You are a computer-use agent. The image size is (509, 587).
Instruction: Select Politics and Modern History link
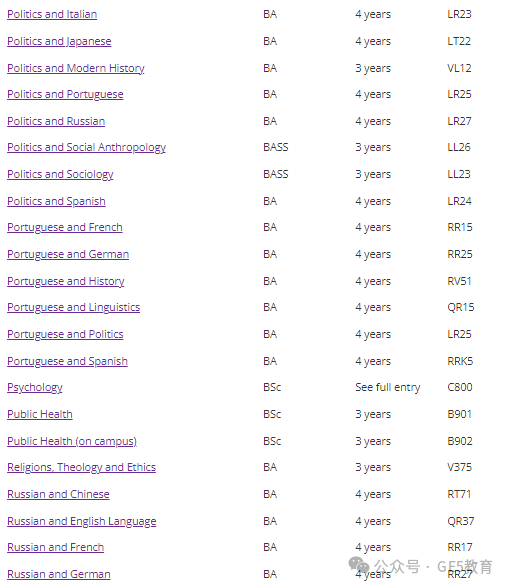(76, 68)
